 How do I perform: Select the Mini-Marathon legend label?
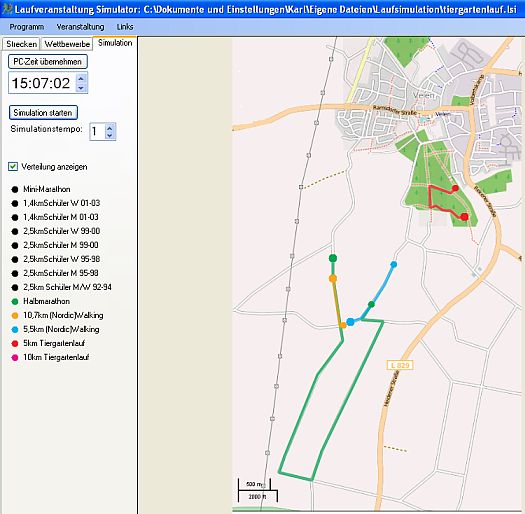47,189
